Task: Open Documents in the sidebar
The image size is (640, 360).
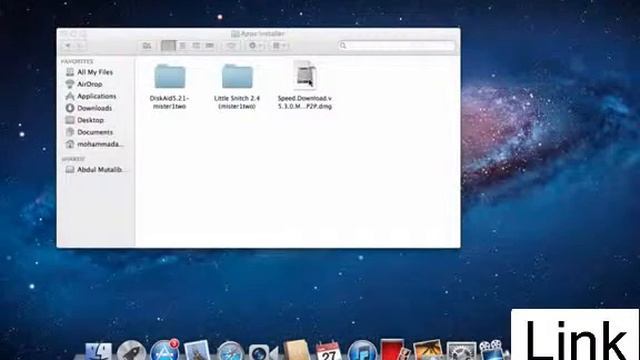Action: coord(95,132)
